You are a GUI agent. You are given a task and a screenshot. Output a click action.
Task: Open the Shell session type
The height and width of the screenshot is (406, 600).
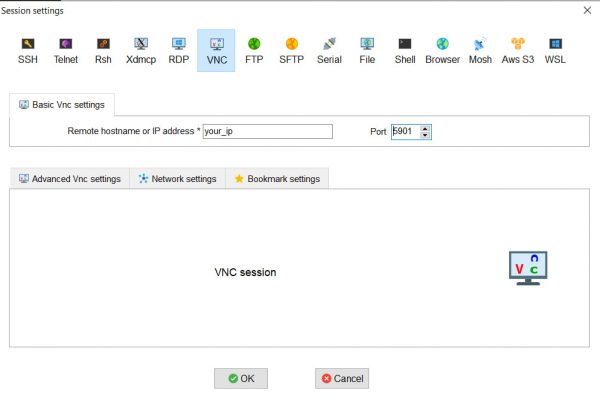tap(405, 51)
